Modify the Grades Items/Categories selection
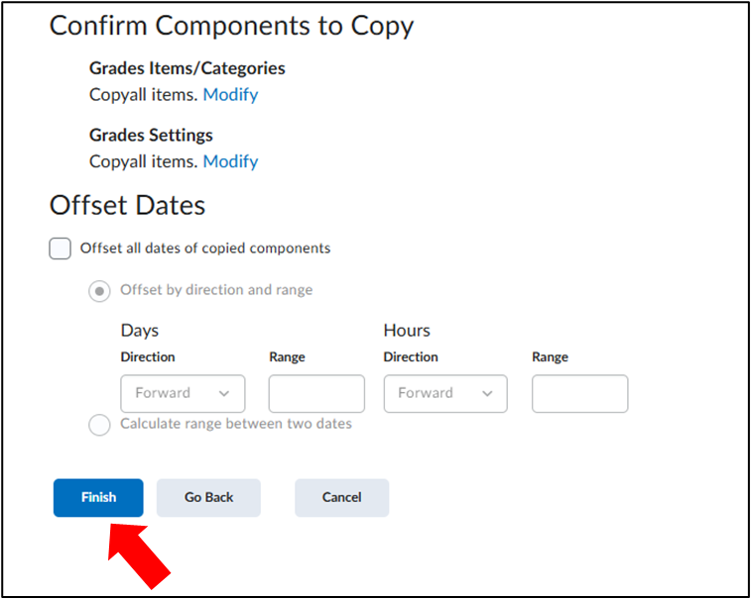Image resolution: width=752 pixels, height=600 pixels. (x=231, y=94)
